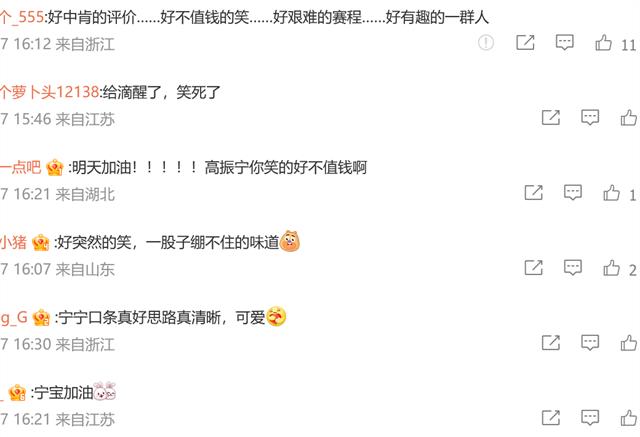Like the 给滴醒了，笑死了 comment
This screenshot has width=640, height=437.
click(629, 118)
